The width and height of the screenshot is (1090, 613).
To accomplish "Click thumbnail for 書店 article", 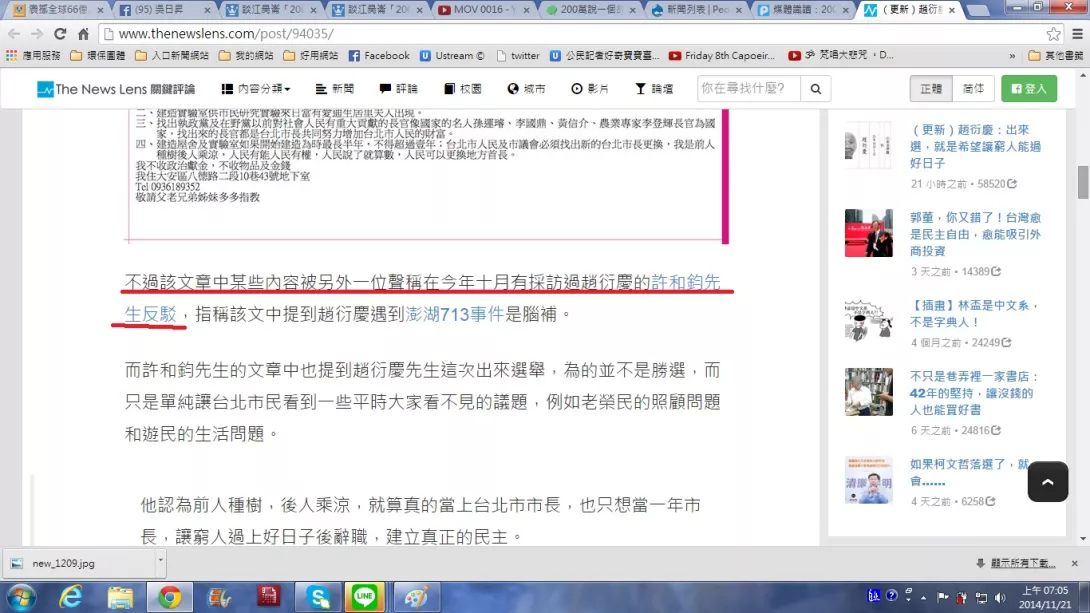I will click(x=868, y=392).
